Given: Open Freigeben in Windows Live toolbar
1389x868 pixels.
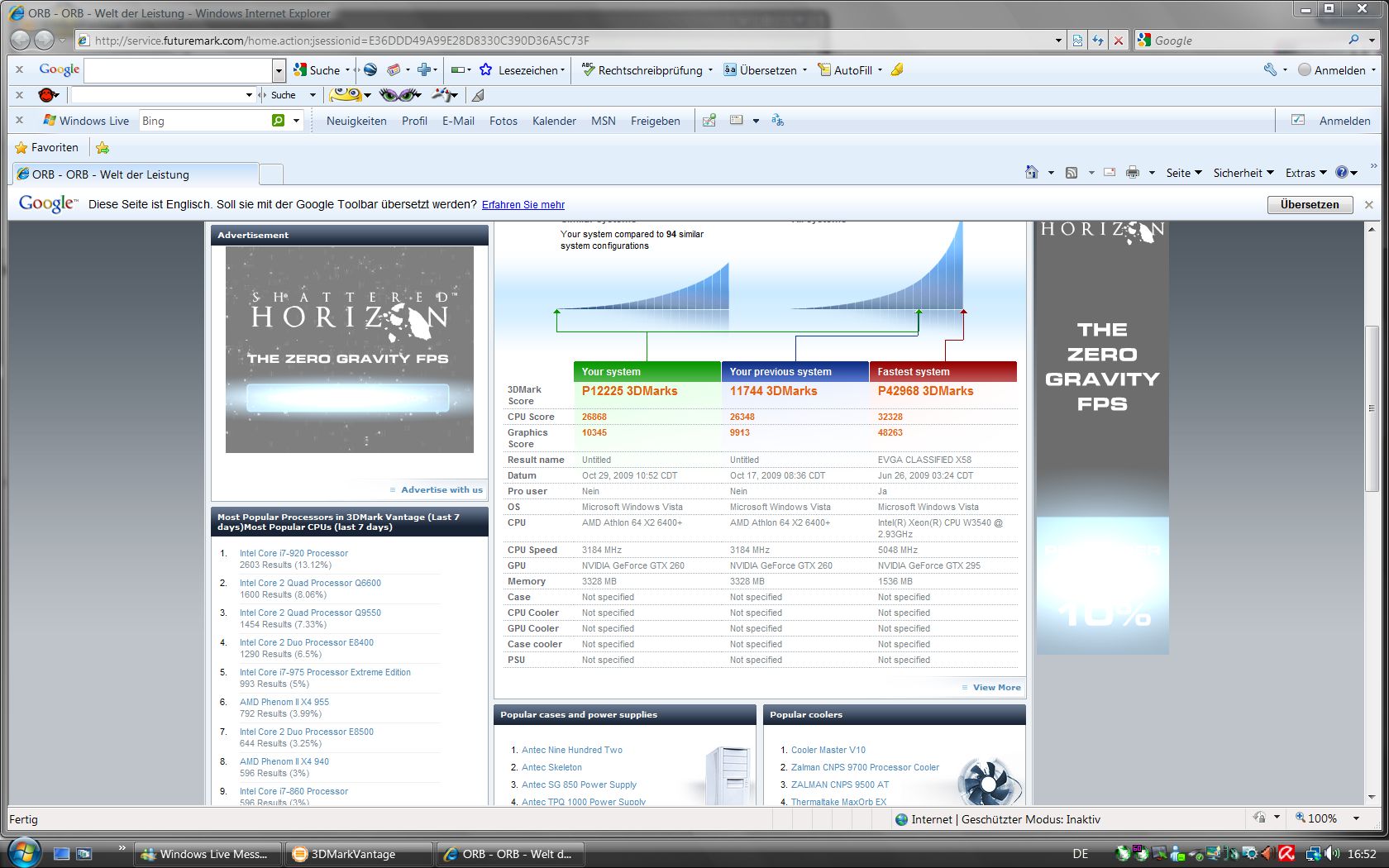Looking at the screenshot, I should click(656, 121).
